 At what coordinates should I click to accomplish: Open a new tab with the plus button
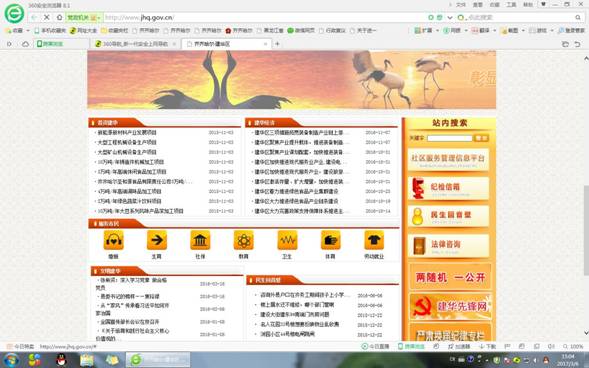[277, 44]
